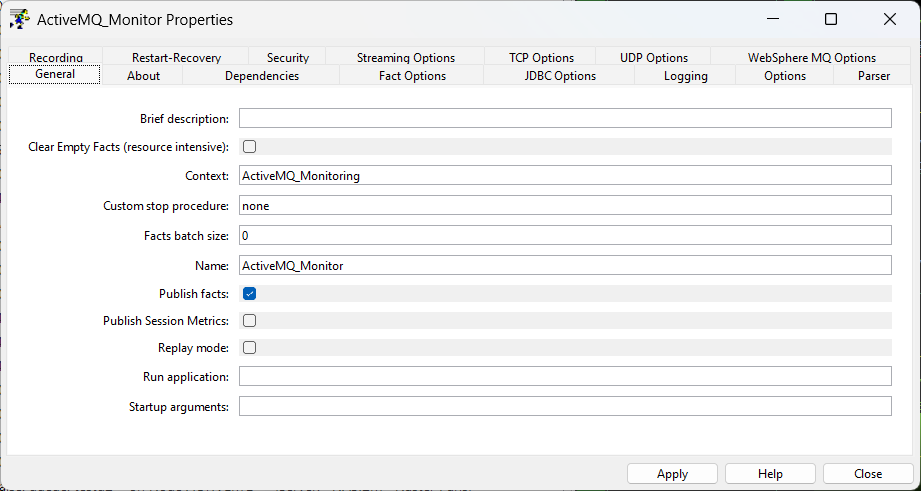
Task: Click the 'Publish Session Metrics:' label
Action: tap(166, 321)
